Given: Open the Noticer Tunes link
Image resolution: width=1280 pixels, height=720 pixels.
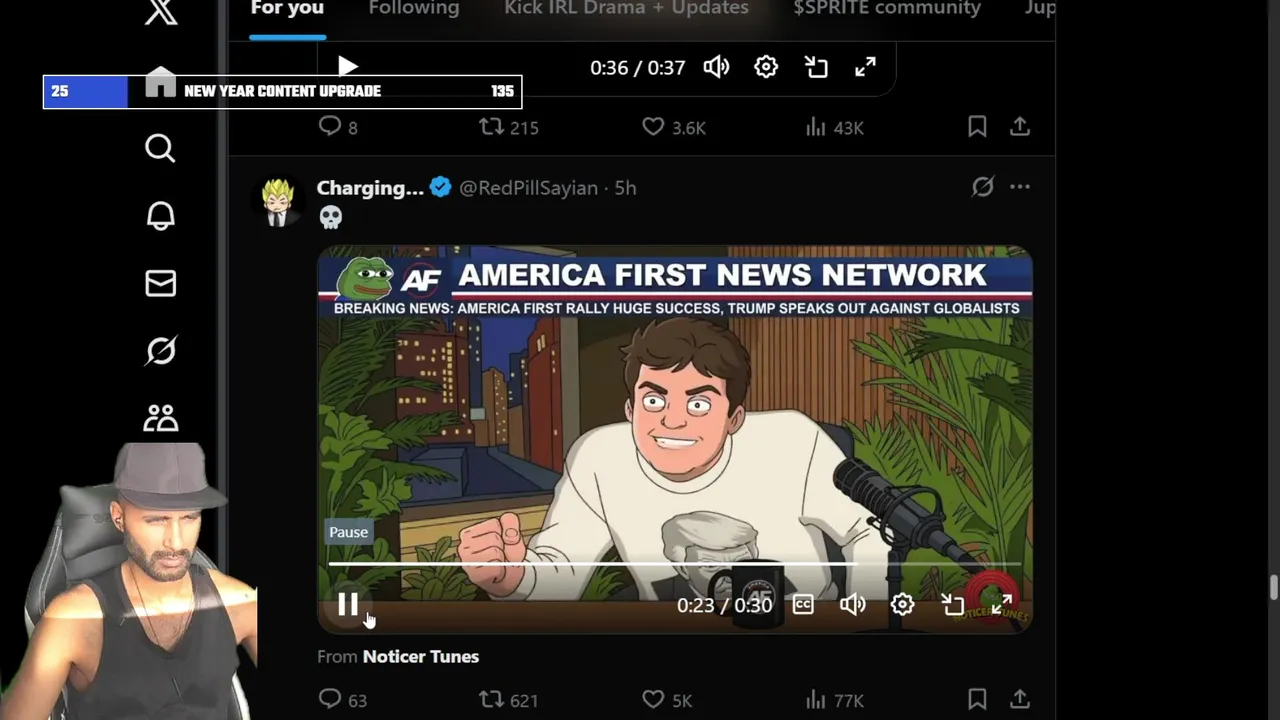Looking at the screenshot, I should click(420, 656).
